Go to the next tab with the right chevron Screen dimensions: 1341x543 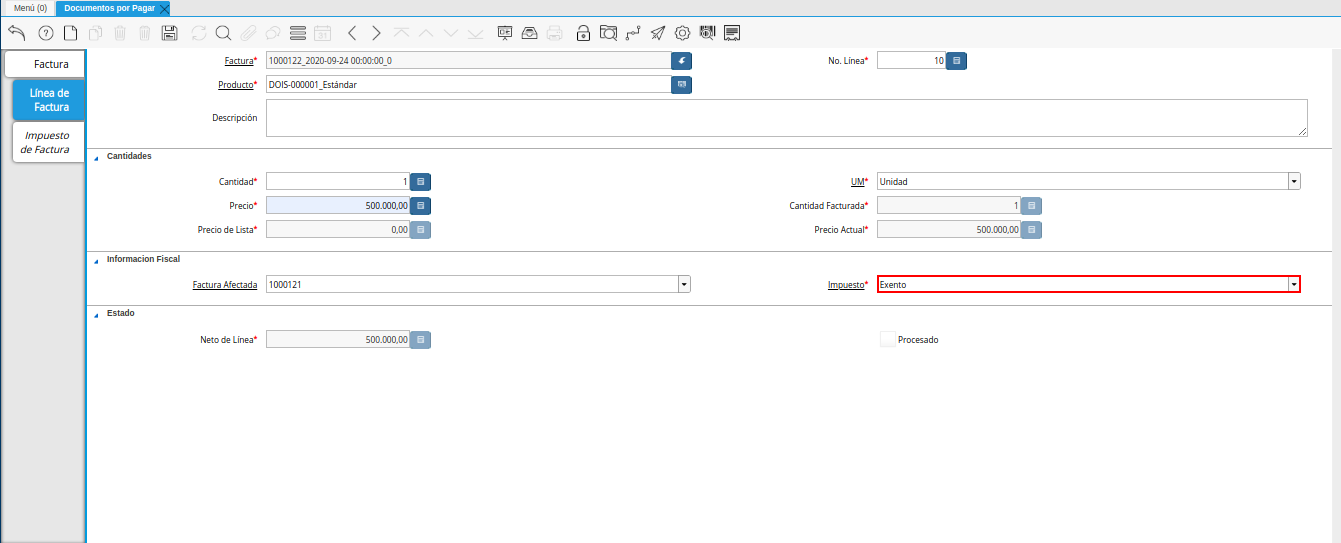tap(376, 33)
